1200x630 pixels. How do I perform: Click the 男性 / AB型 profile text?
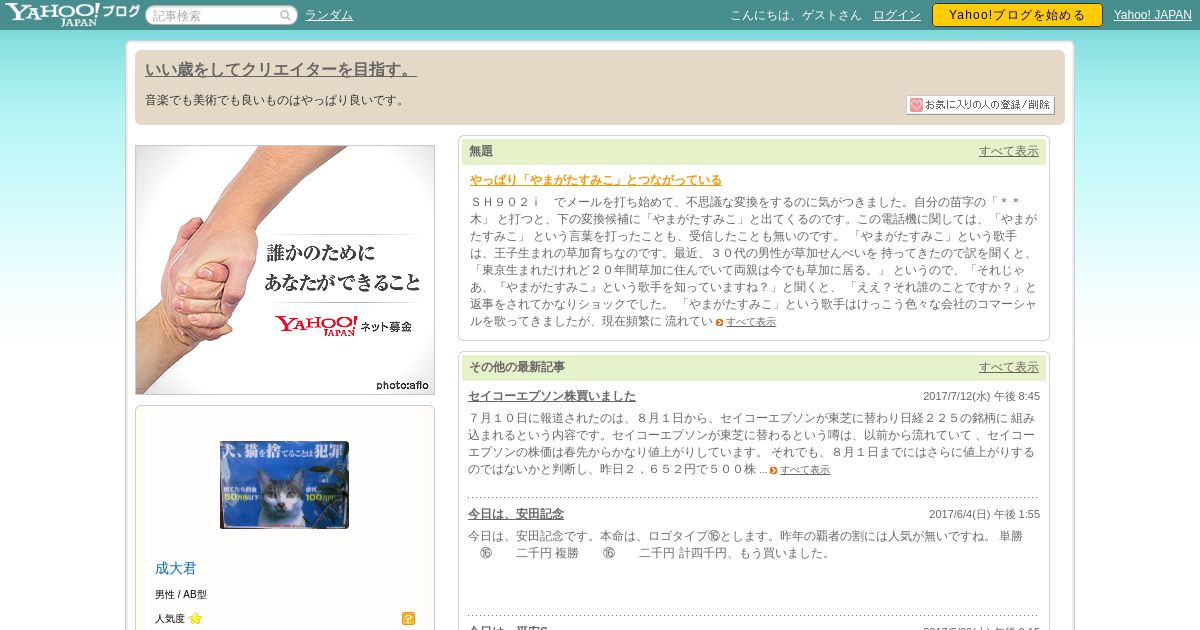click(181, 595)
